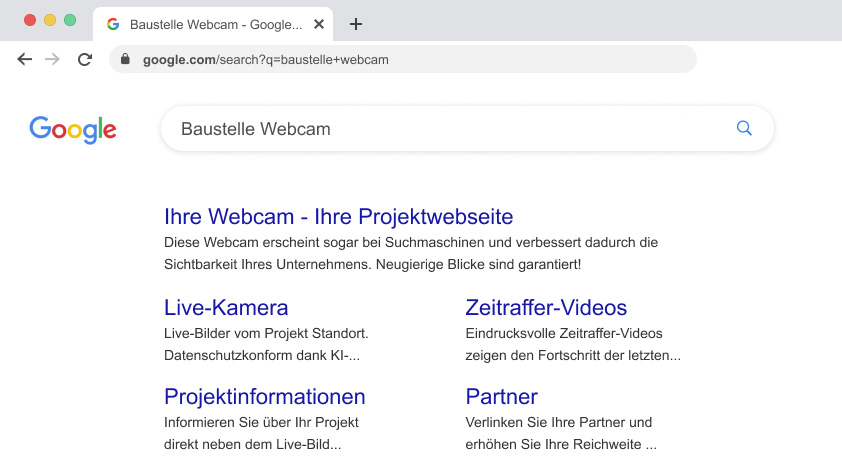The width and height of the screenshot is (842, 461).
Task: Click the Google favicon in the tab
Action: pos(113,24)
